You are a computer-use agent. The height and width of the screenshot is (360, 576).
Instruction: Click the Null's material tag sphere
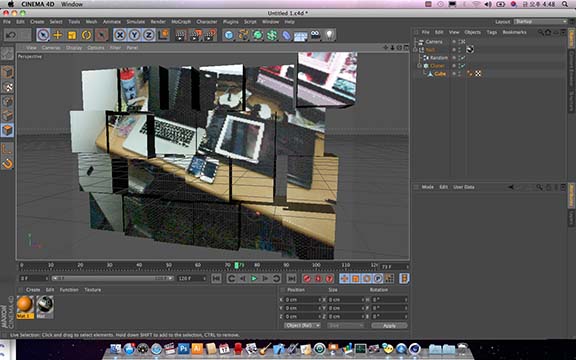pos(470,50)
